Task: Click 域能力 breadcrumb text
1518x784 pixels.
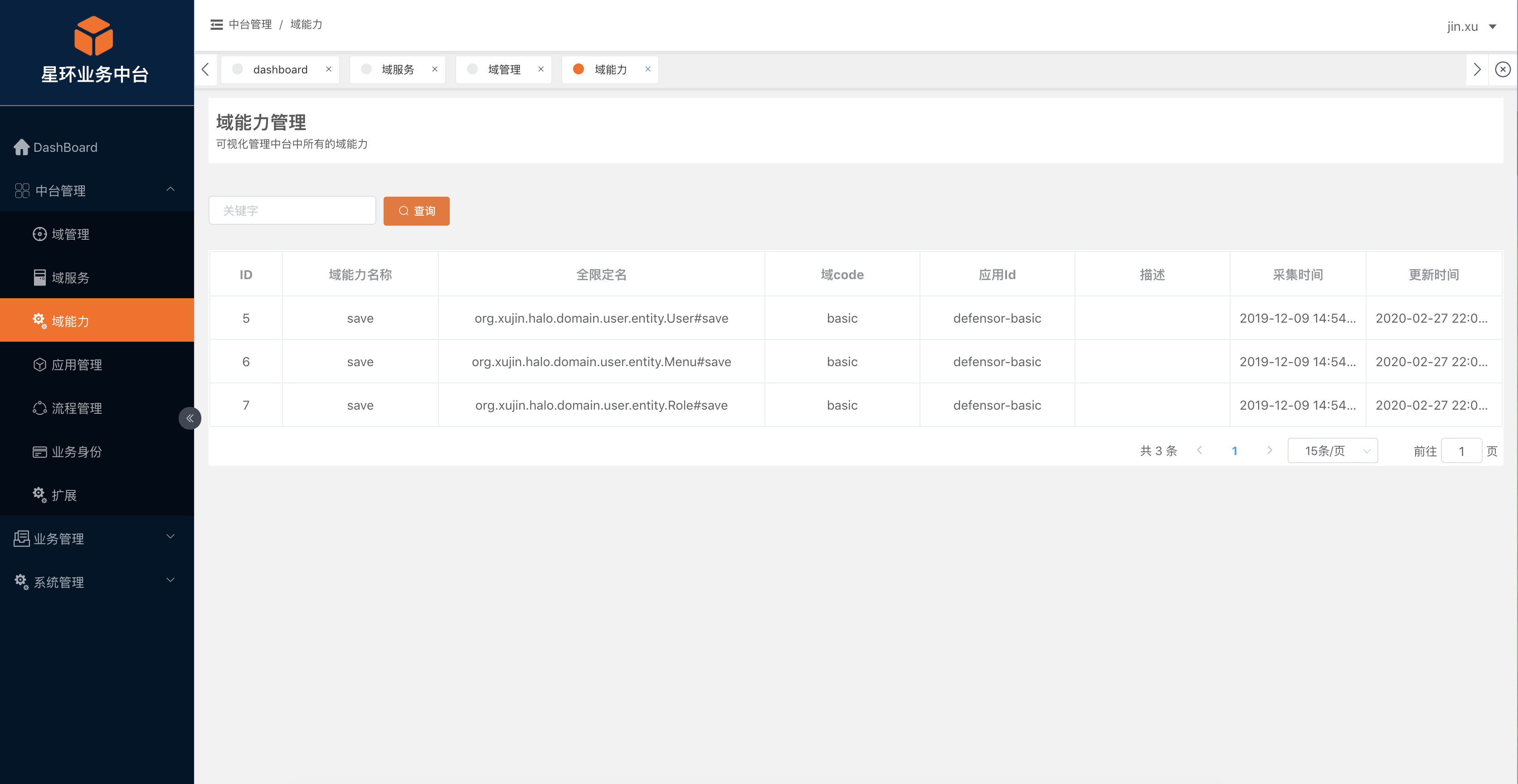Action: (306, 25)
